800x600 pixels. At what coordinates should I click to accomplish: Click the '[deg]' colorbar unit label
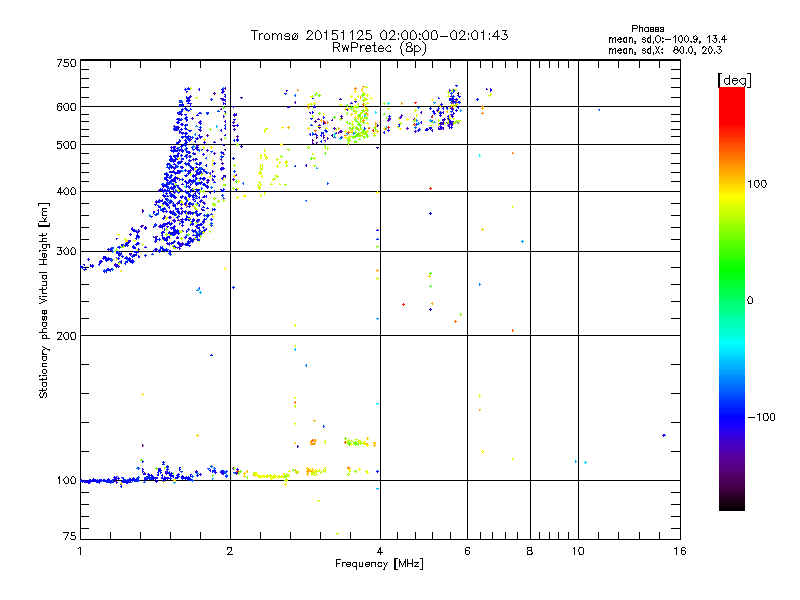coord(734,80)
